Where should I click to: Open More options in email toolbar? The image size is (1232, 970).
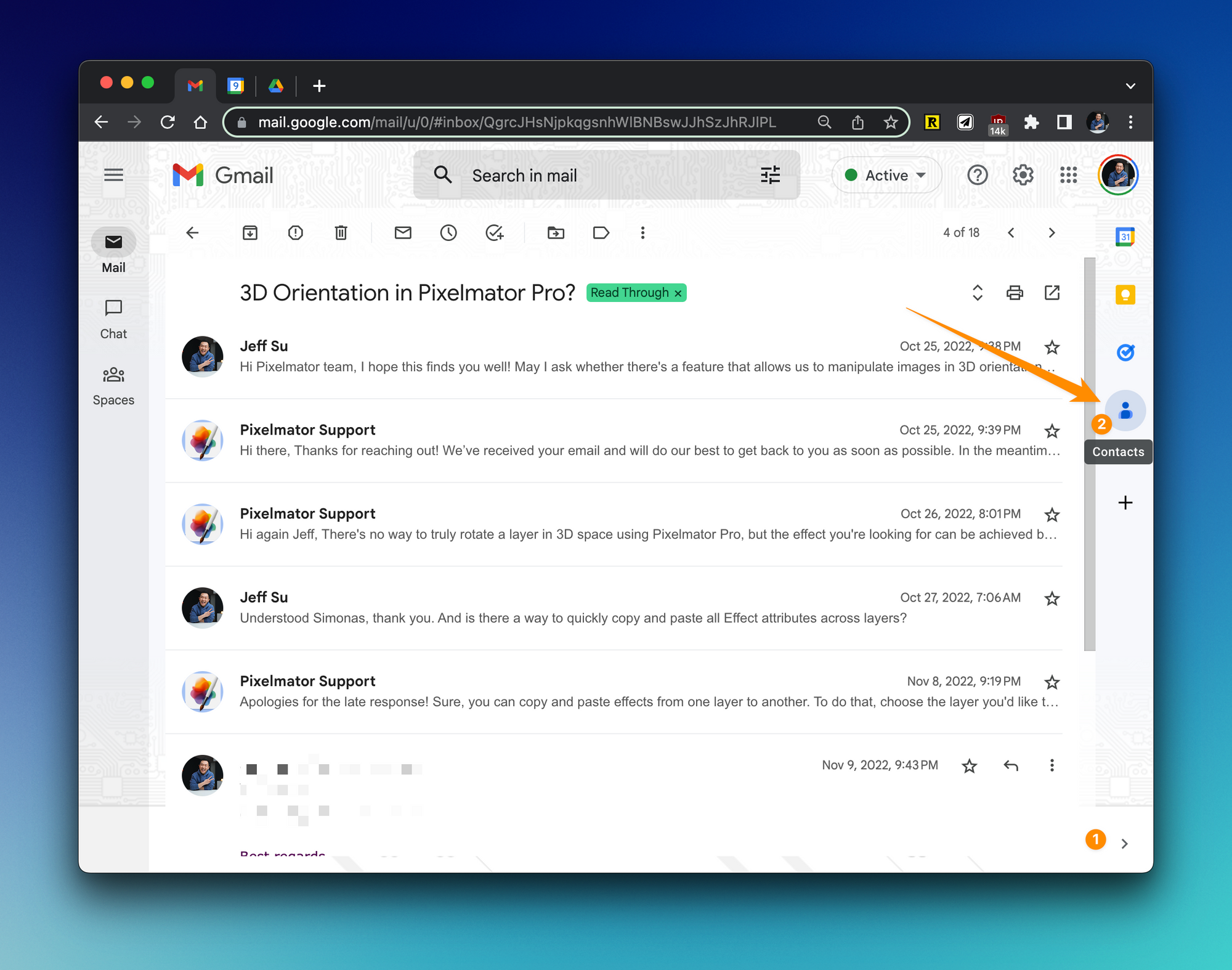pos(642,232)
